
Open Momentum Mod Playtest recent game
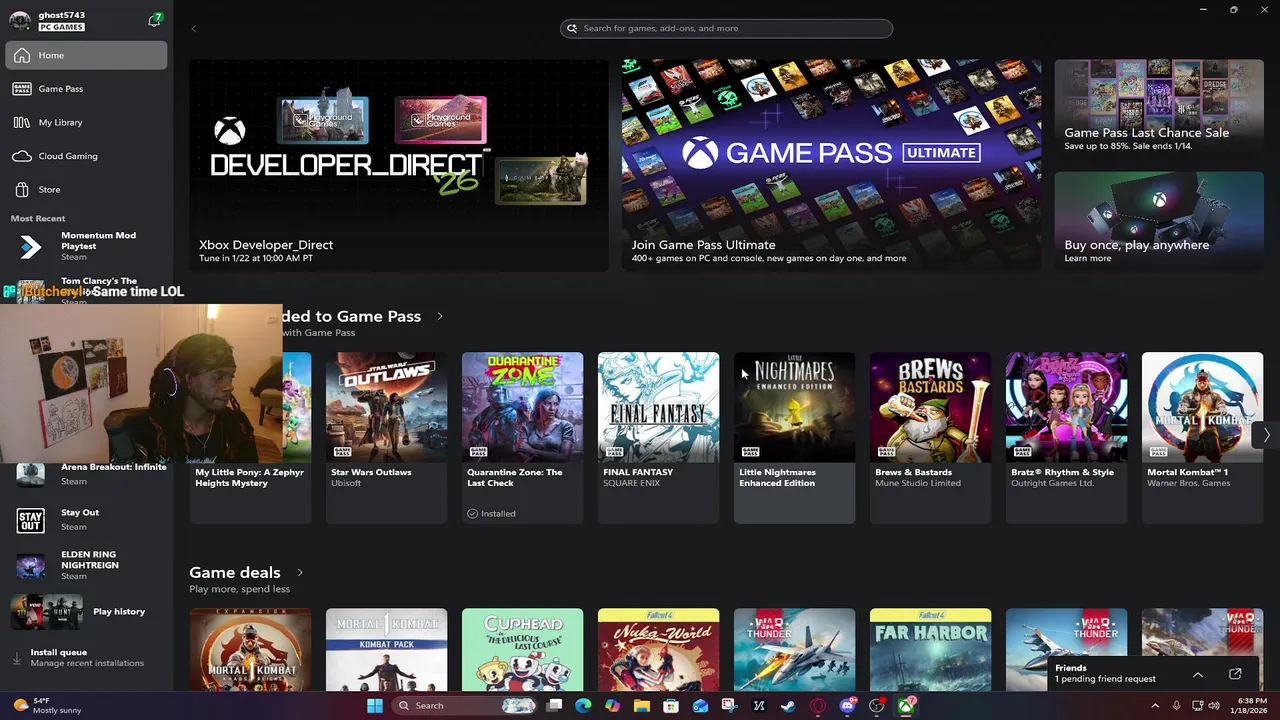[x=86, y=246]
